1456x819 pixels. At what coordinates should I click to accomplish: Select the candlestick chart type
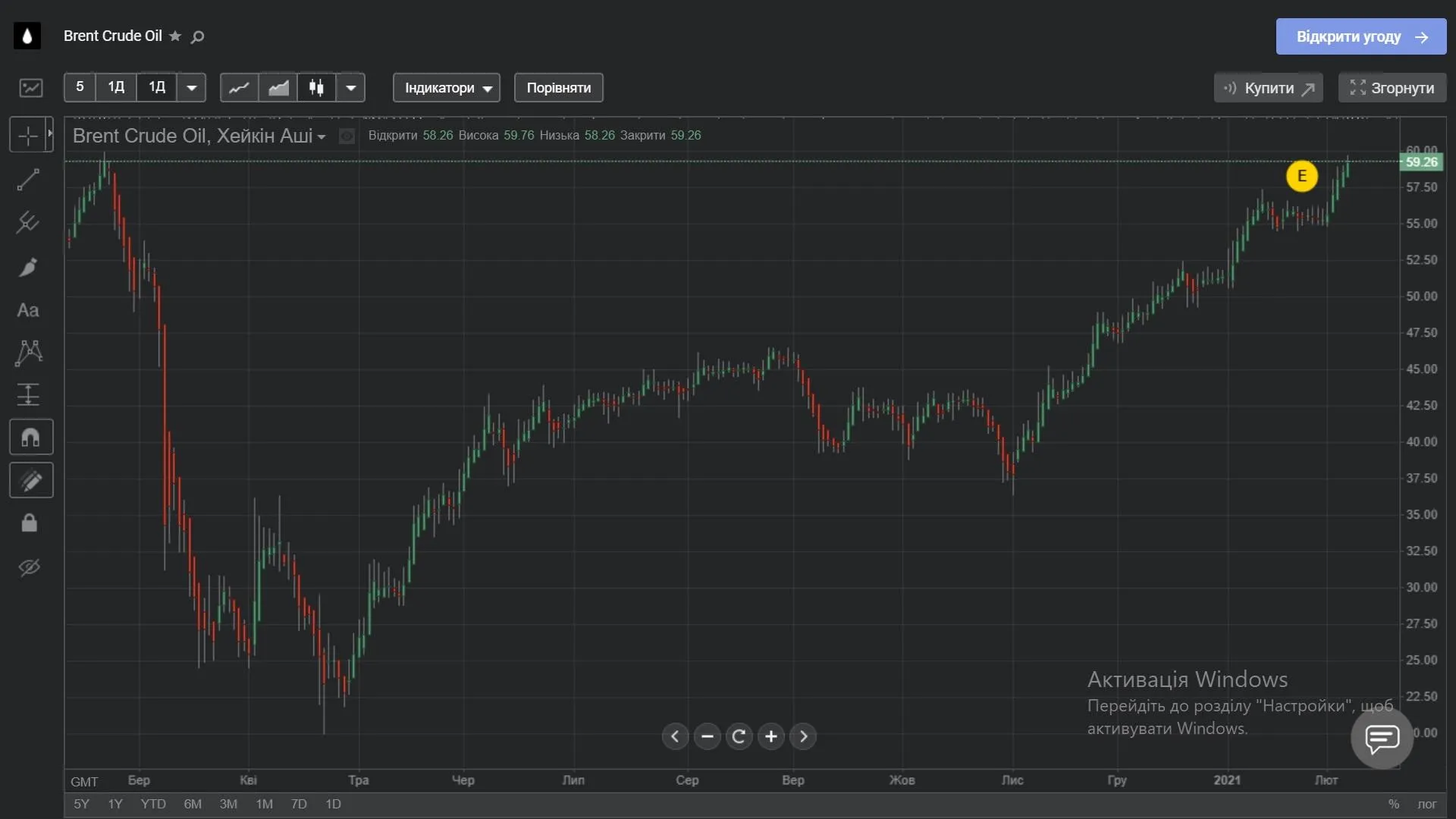(x=315, y=87)
